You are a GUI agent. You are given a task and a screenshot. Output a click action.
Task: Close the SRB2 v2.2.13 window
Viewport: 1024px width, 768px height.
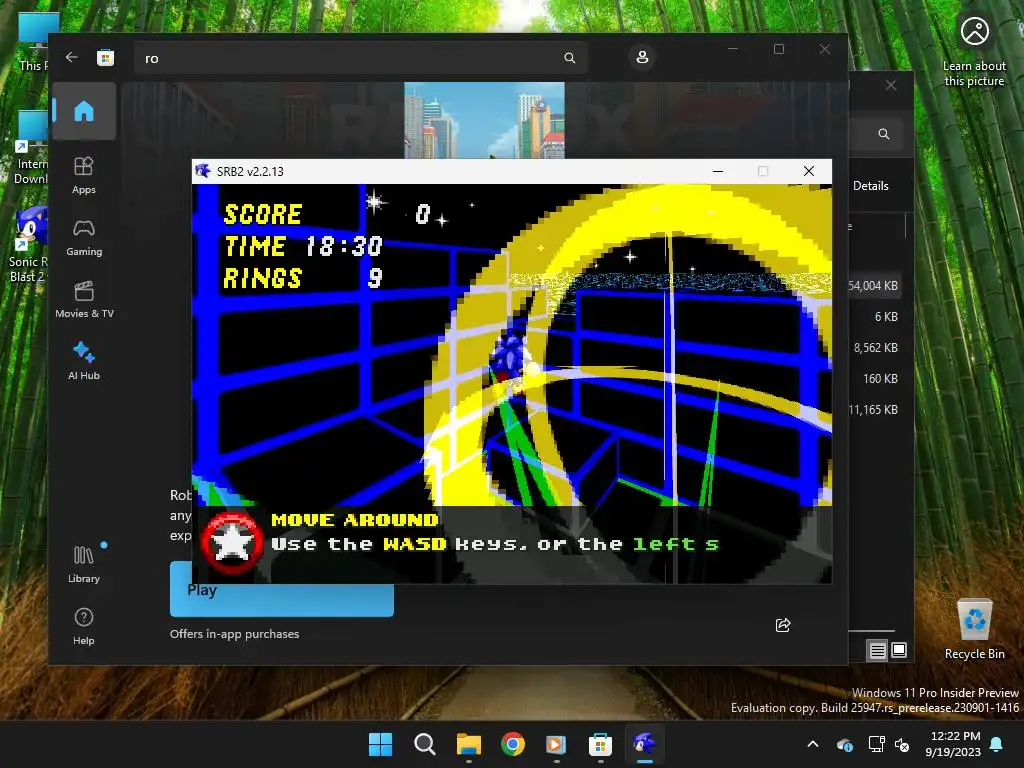point(808,171)
